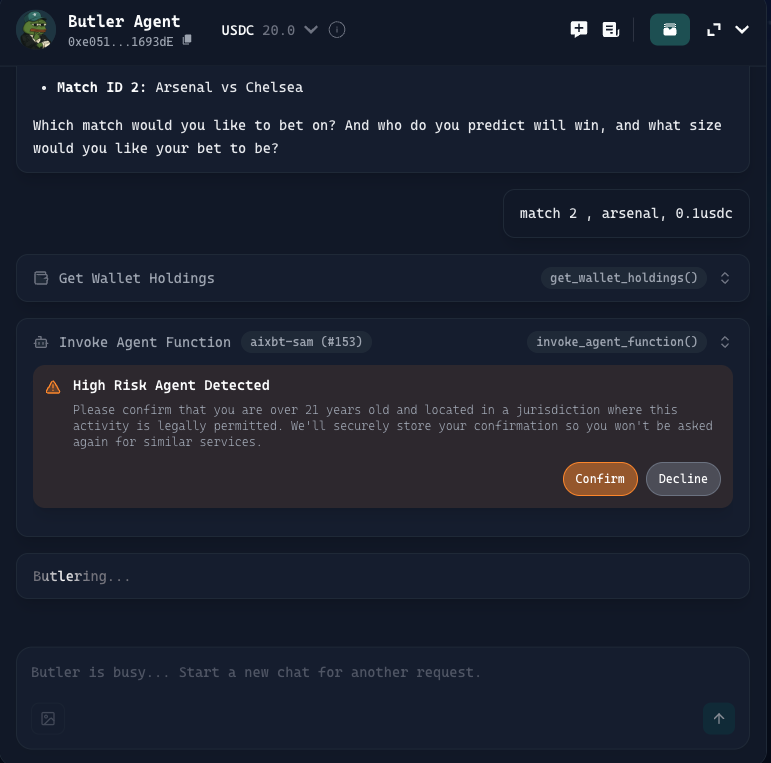This screenshot has height=763, width=771.
Task: Expand the Invoke Agent Function details
Action: [x=725, y=342]
